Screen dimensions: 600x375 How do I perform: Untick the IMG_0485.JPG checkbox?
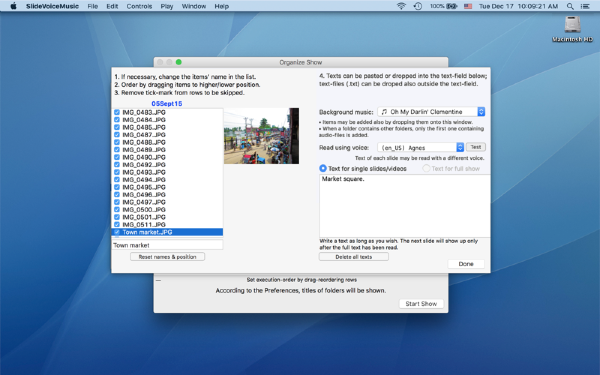coord(117,127)
